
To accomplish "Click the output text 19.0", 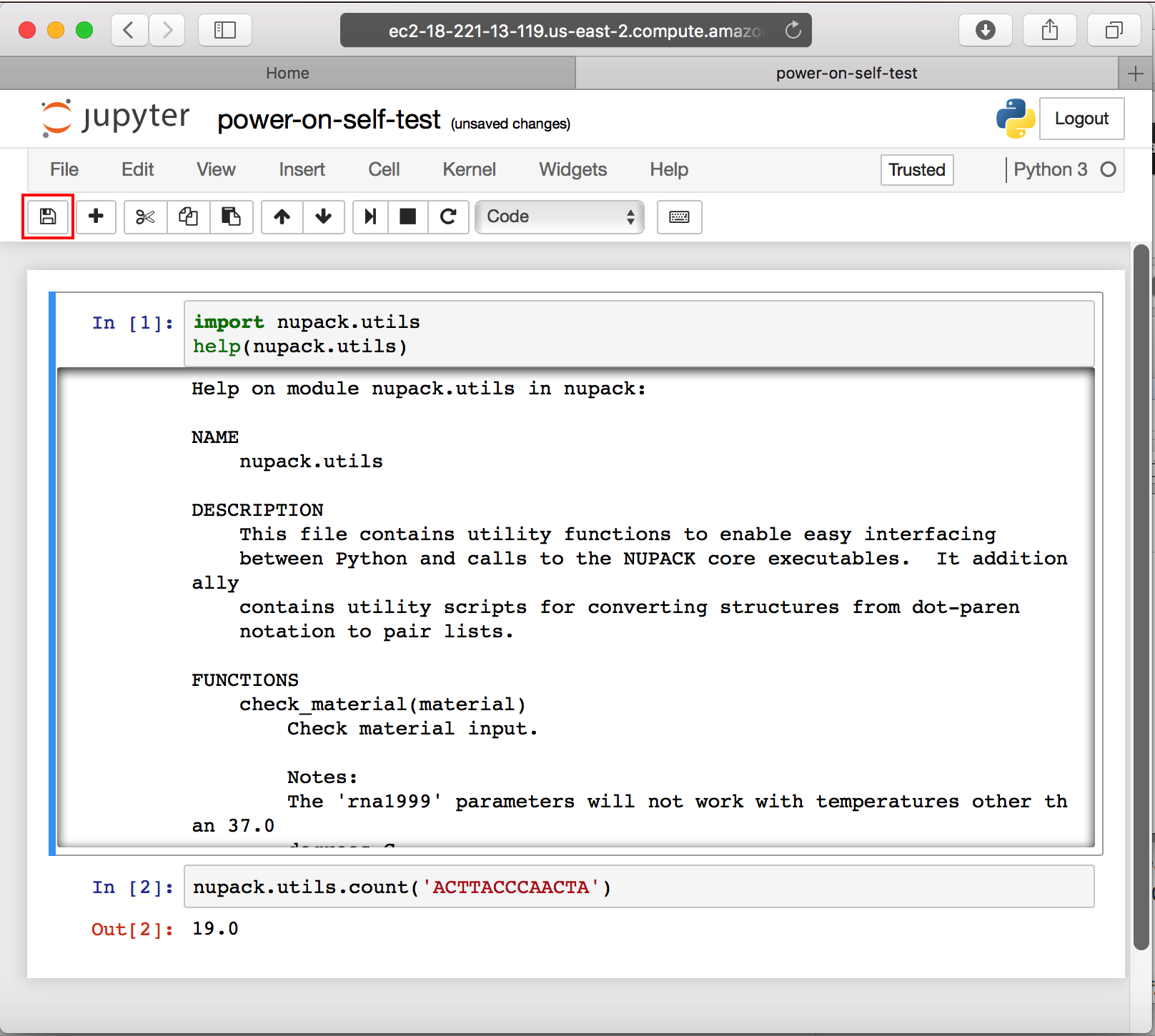I will click(x=215, y=929).
